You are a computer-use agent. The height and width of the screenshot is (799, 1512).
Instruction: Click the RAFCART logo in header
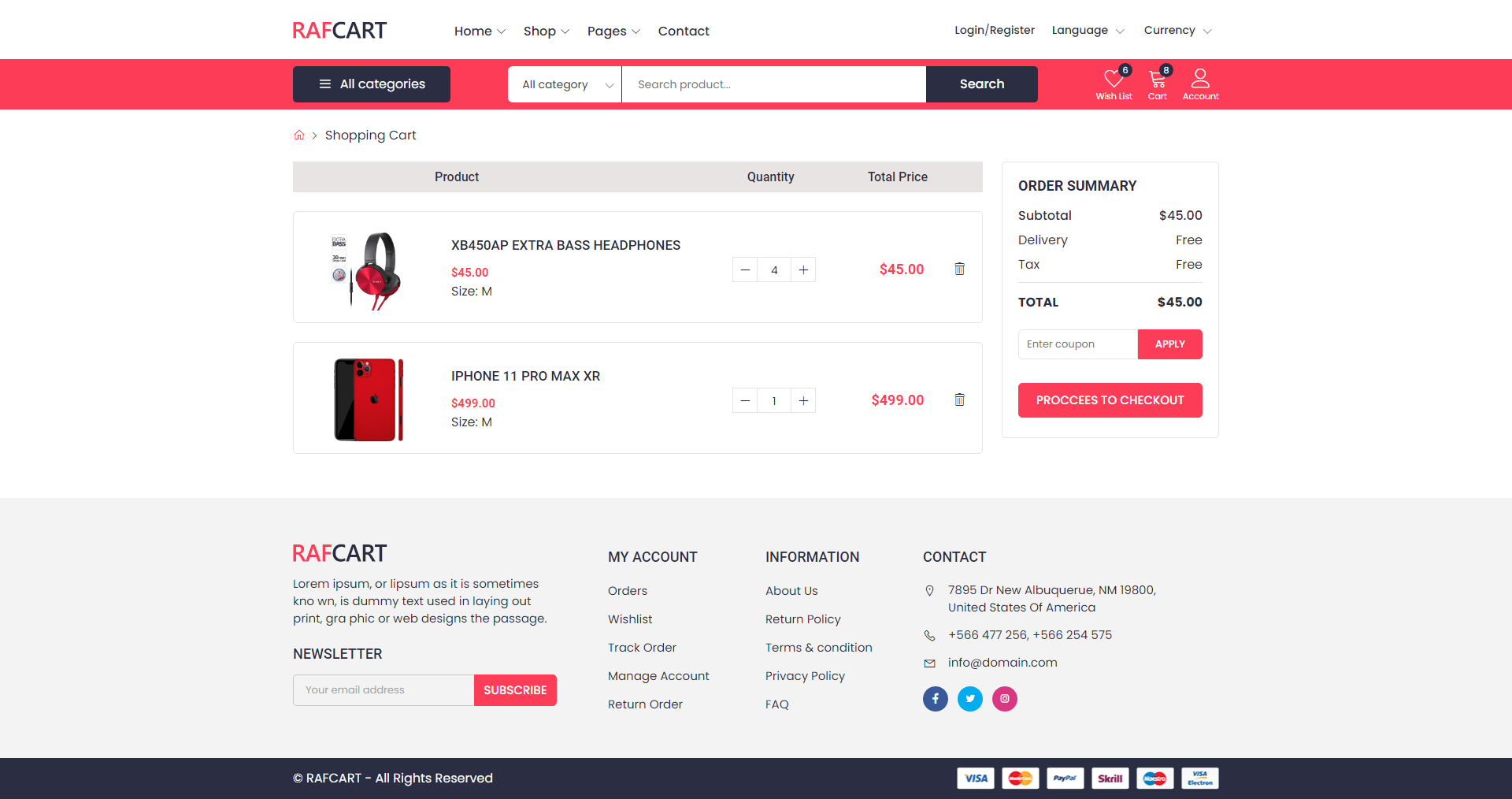[x=339, y=30]
